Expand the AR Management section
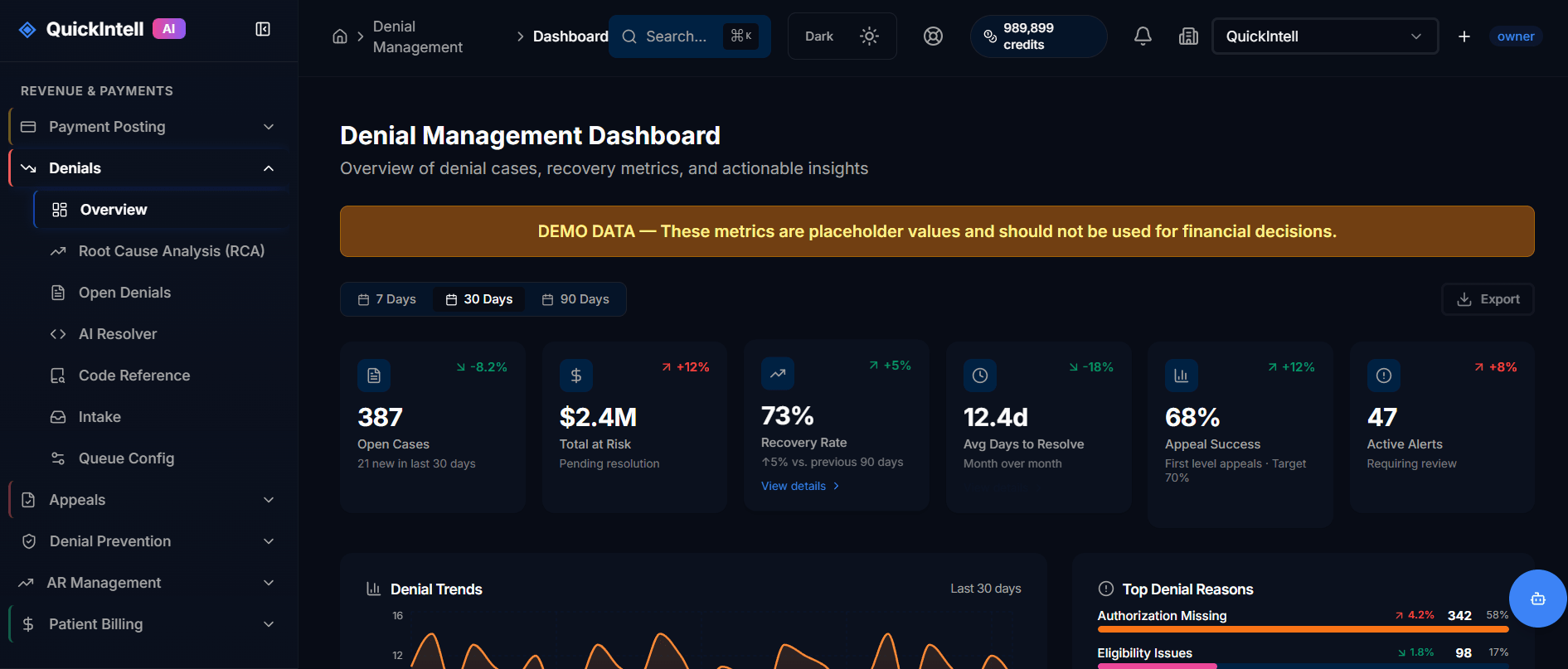Viewport: 1568px width, 669px height. tap(149, 583)
